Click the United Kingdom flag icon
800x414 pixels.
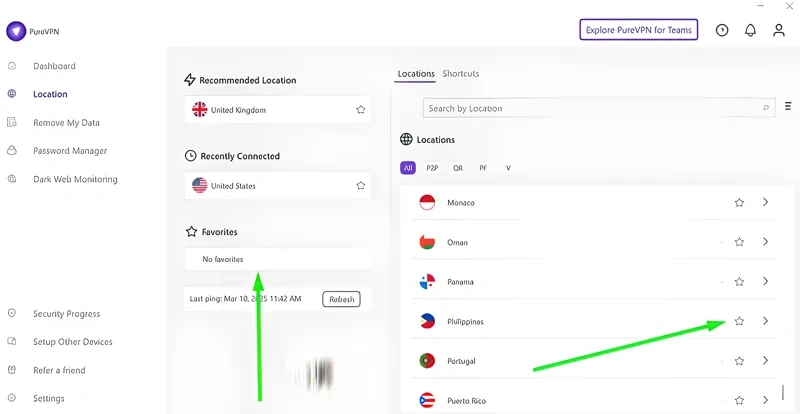point(199,110)
